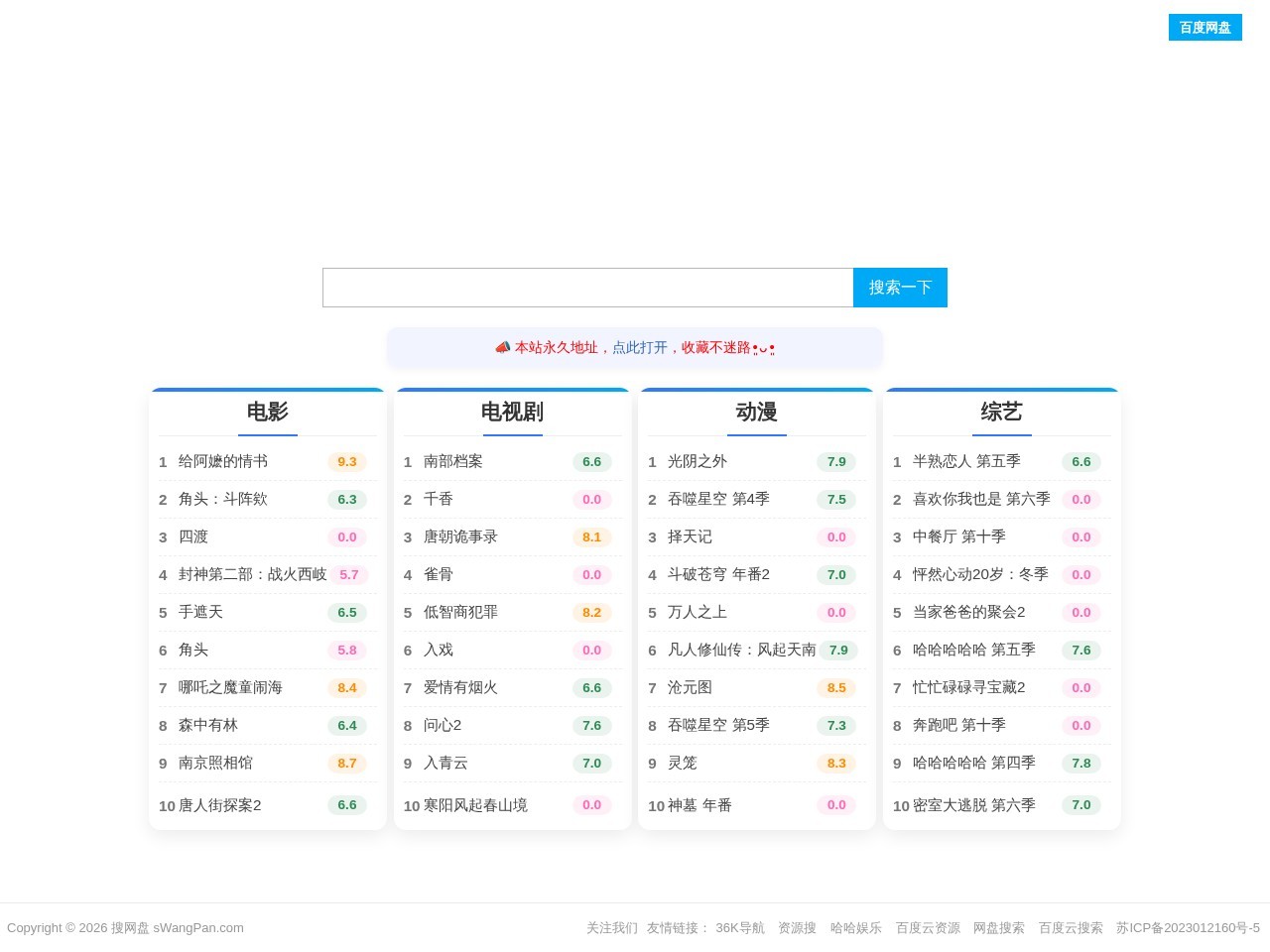This screenshot has width=1270, height=952.
Task: Open TV series 问心2
Action: point(443,725)
